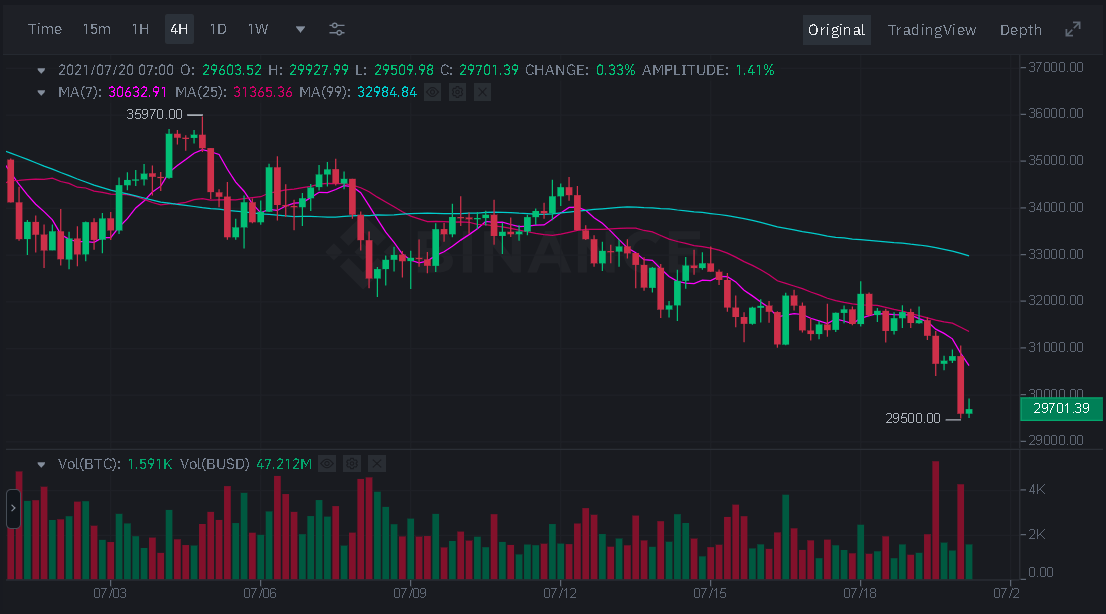The image size is (1106, 614).
Task: Switch to the Depth chart tab
Action: 1020,30
